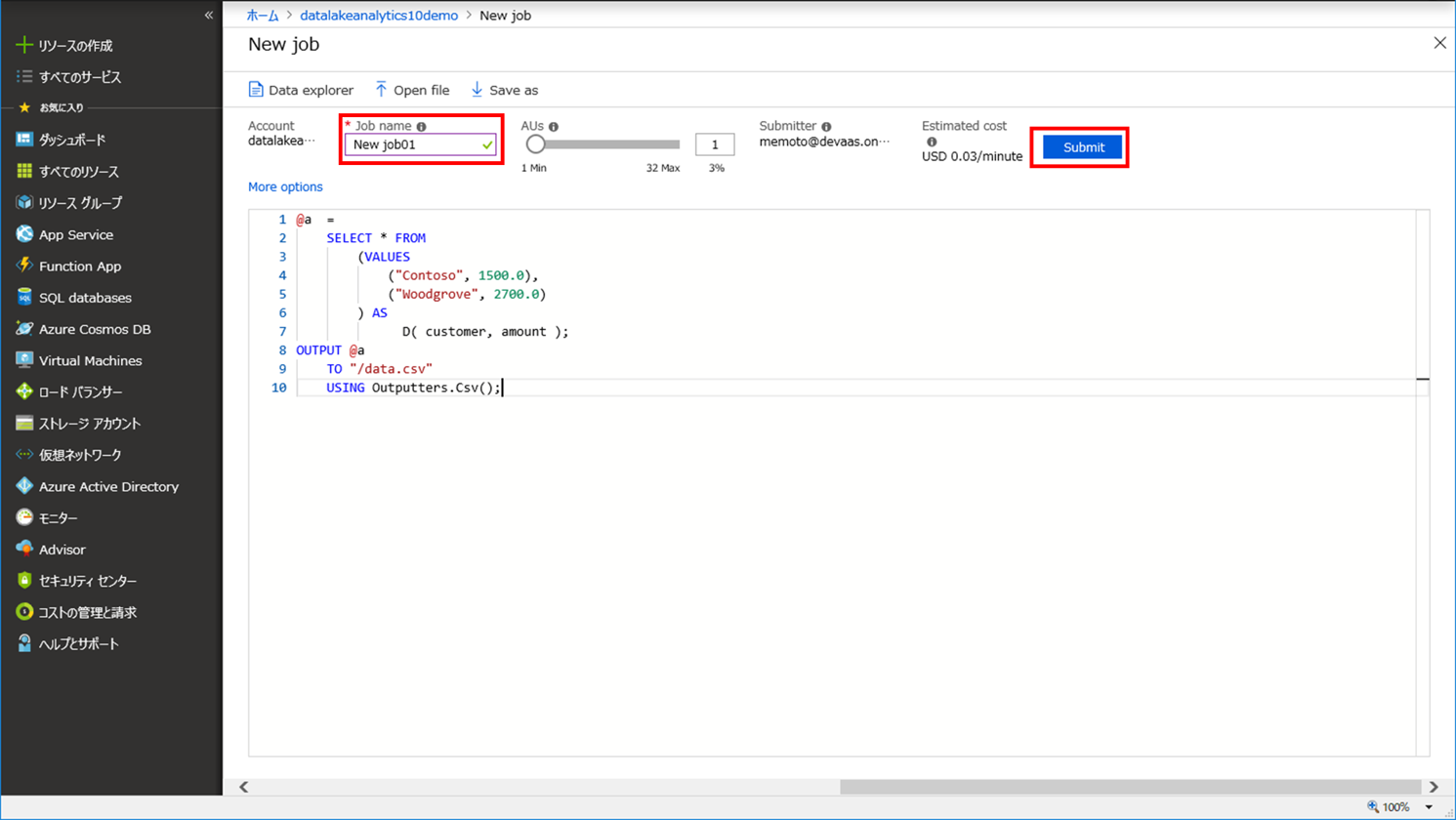Click the SELECT * FROM line
This screenshot has height=820, width=1456.
376,238
